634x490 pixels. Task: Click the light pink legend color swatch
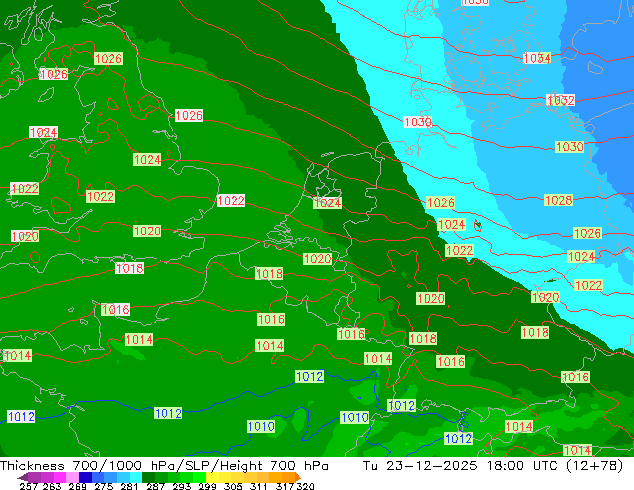[72, 477]
